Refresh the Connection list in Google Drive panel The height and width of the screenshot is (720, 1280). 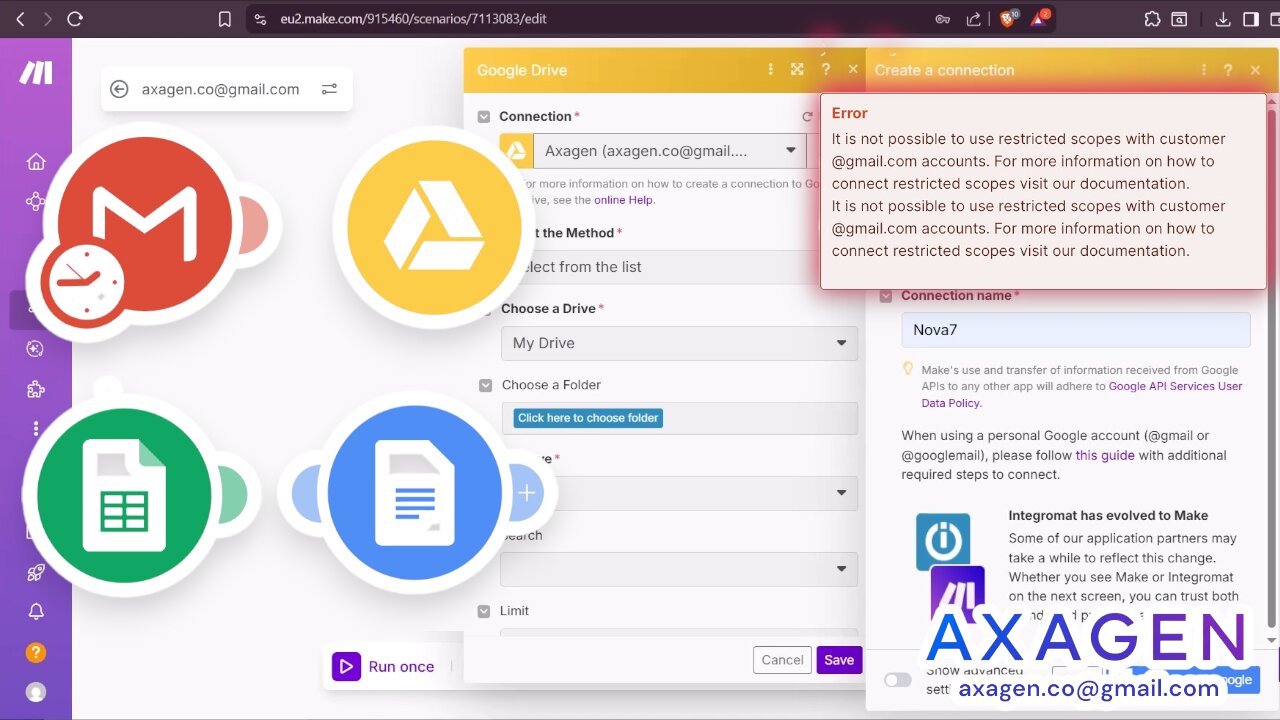click(807, 117)
